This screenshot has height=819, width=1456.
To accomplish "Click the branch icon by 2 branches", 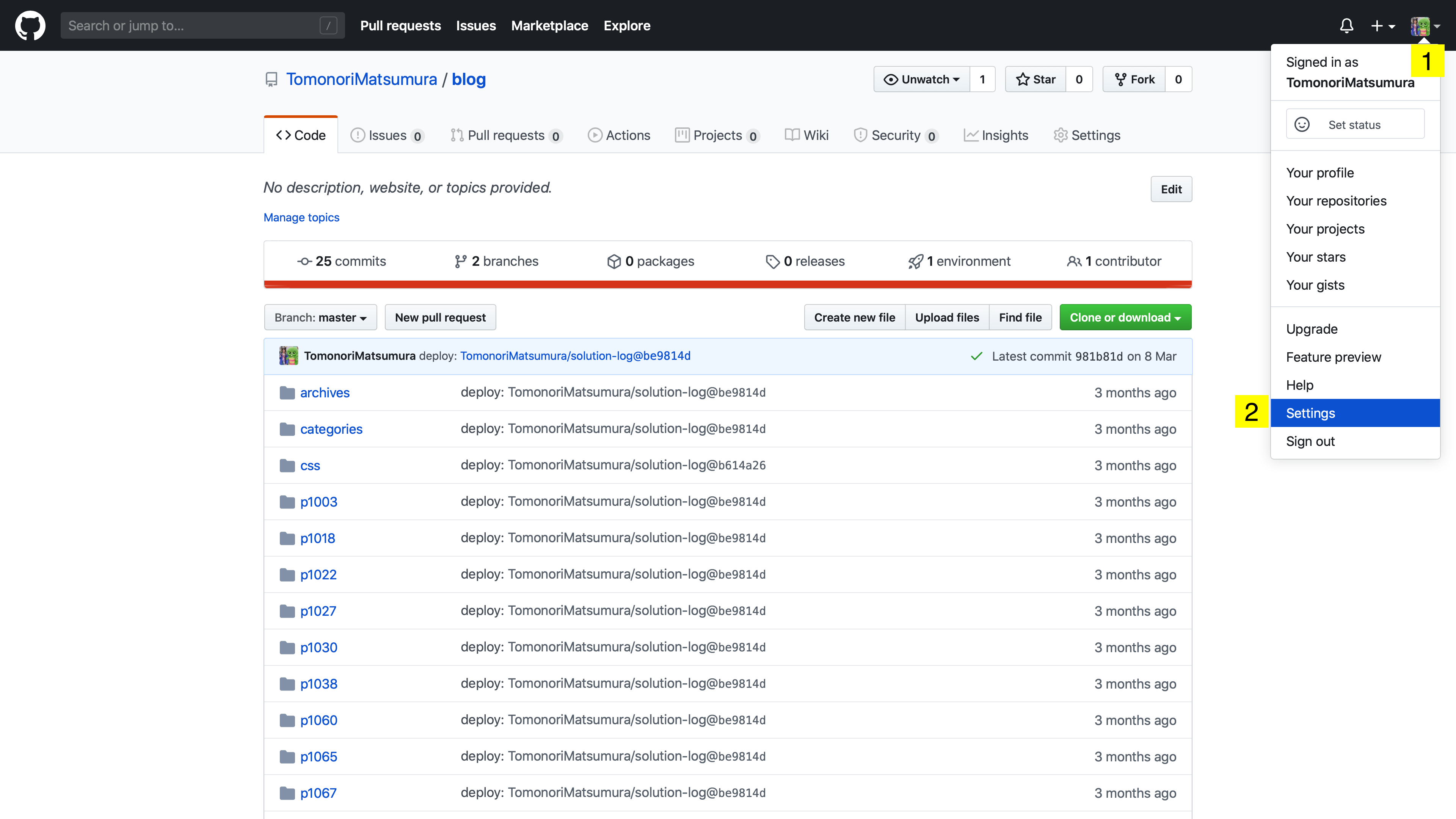I will 460,261.
